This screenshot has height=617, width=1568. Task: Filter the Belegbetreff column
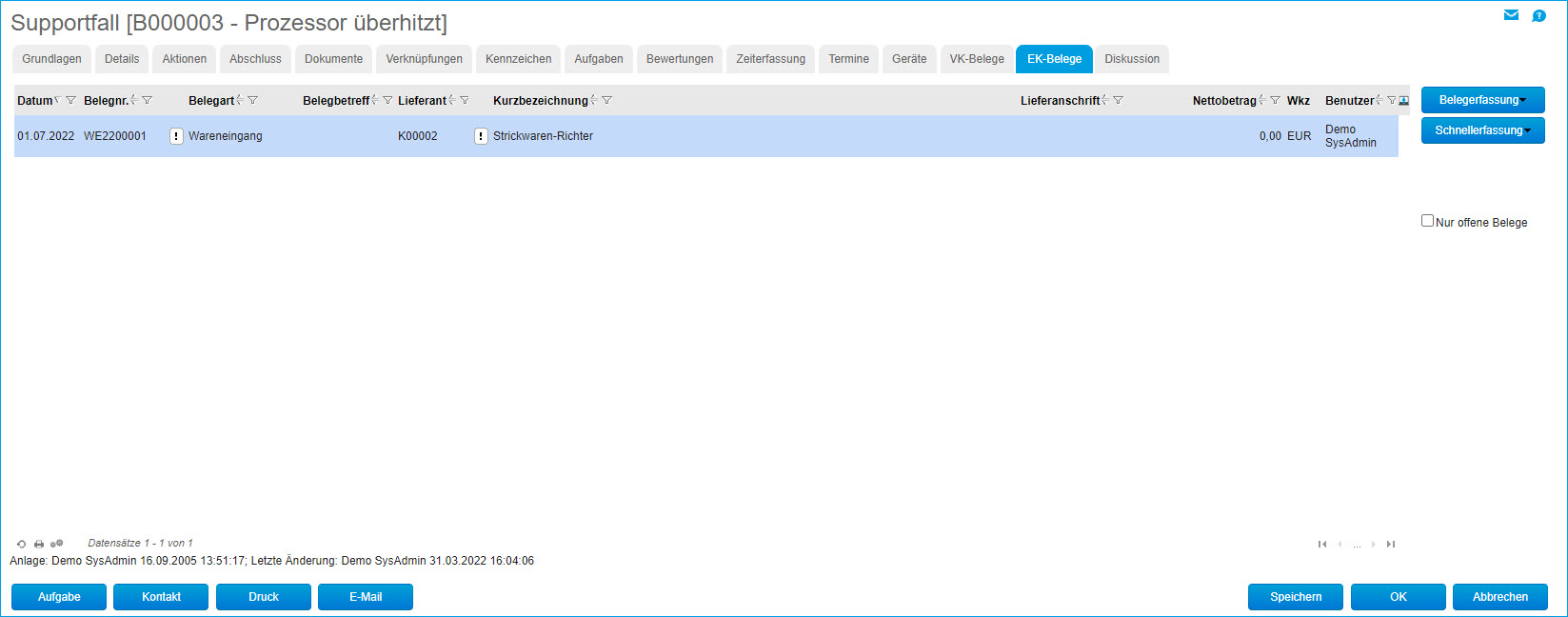(387, 100)
